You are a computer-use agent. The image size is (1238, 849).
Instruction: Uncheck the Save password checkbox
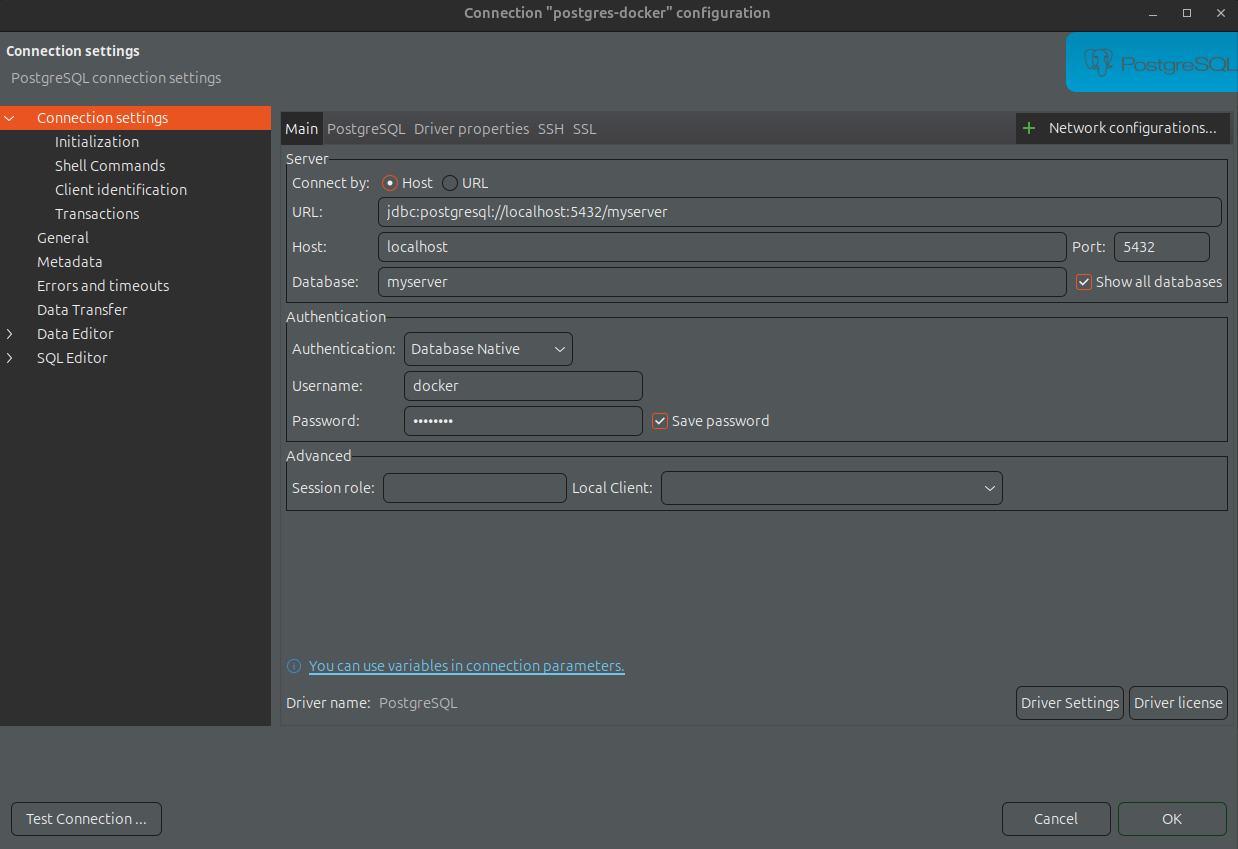coord(659,421)
